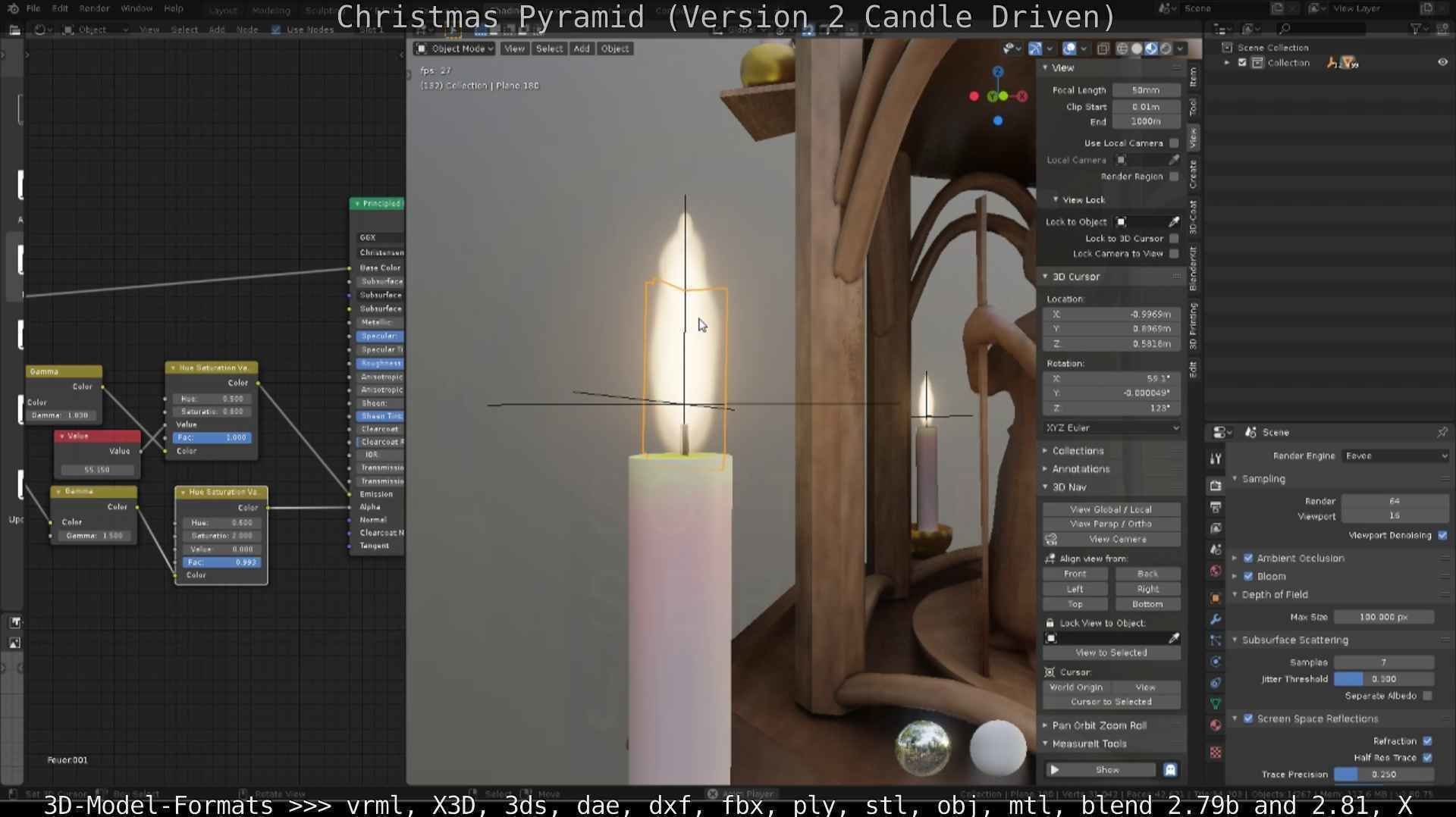The width and height of the screenshot is (1456, 817).
Task: Enable Separate Albedo checkbox
Action: [x=1428, y=696]
